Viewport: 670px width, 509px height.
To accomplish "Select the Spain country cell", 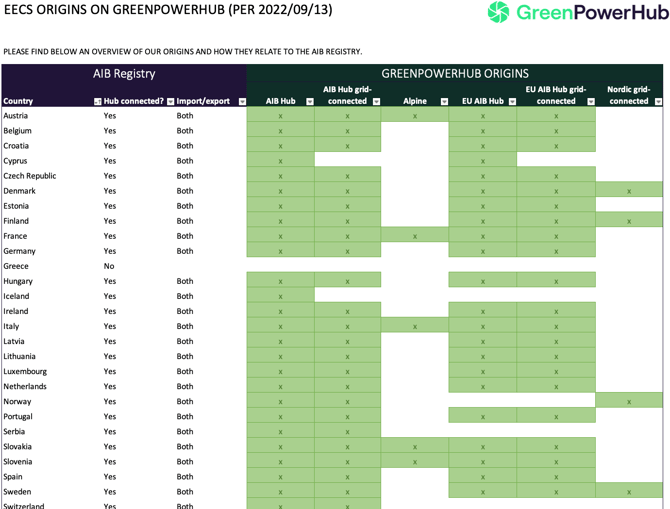I will [13, 477].
